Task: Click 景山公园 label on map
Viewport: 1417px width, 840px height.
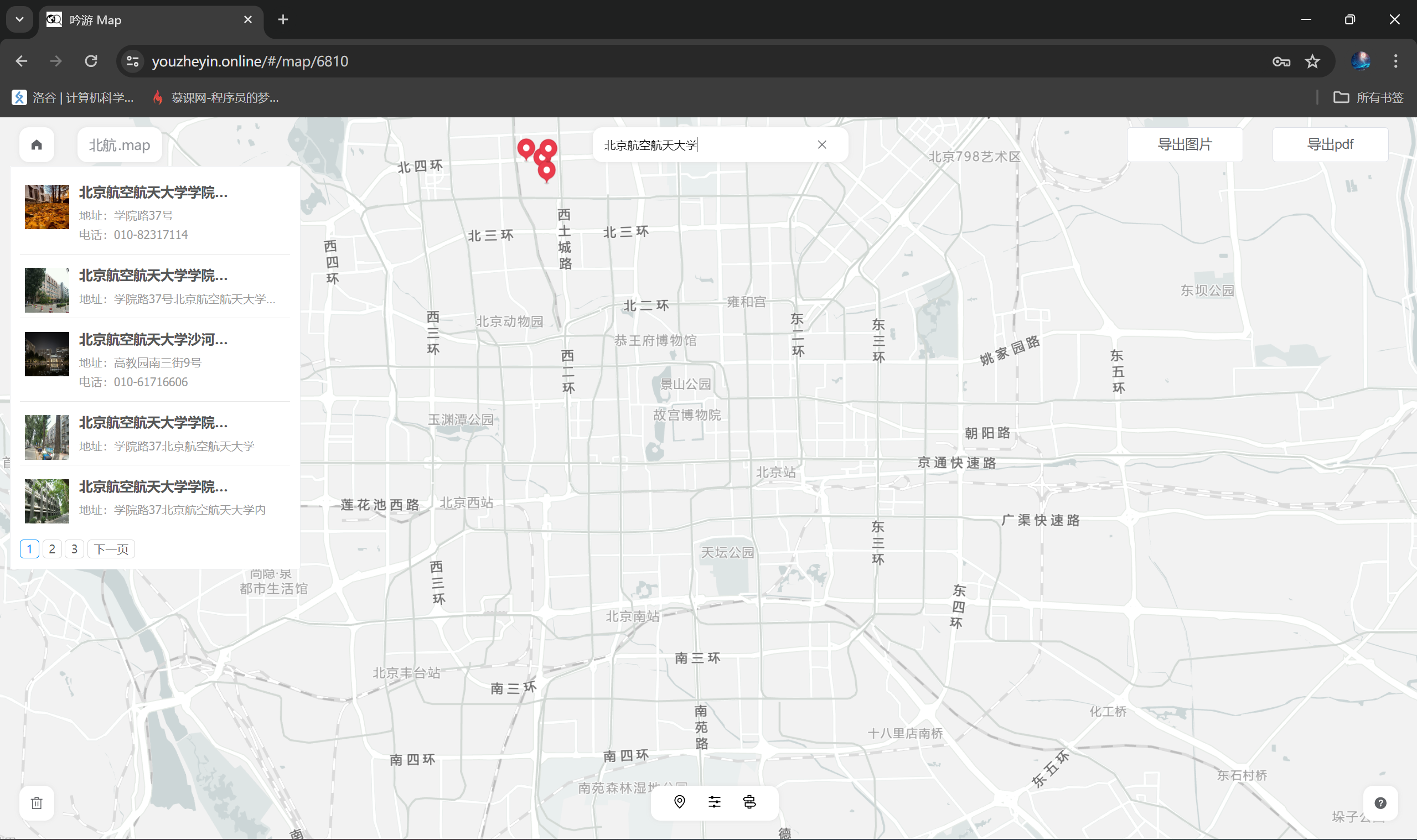Action: point(686,385)
